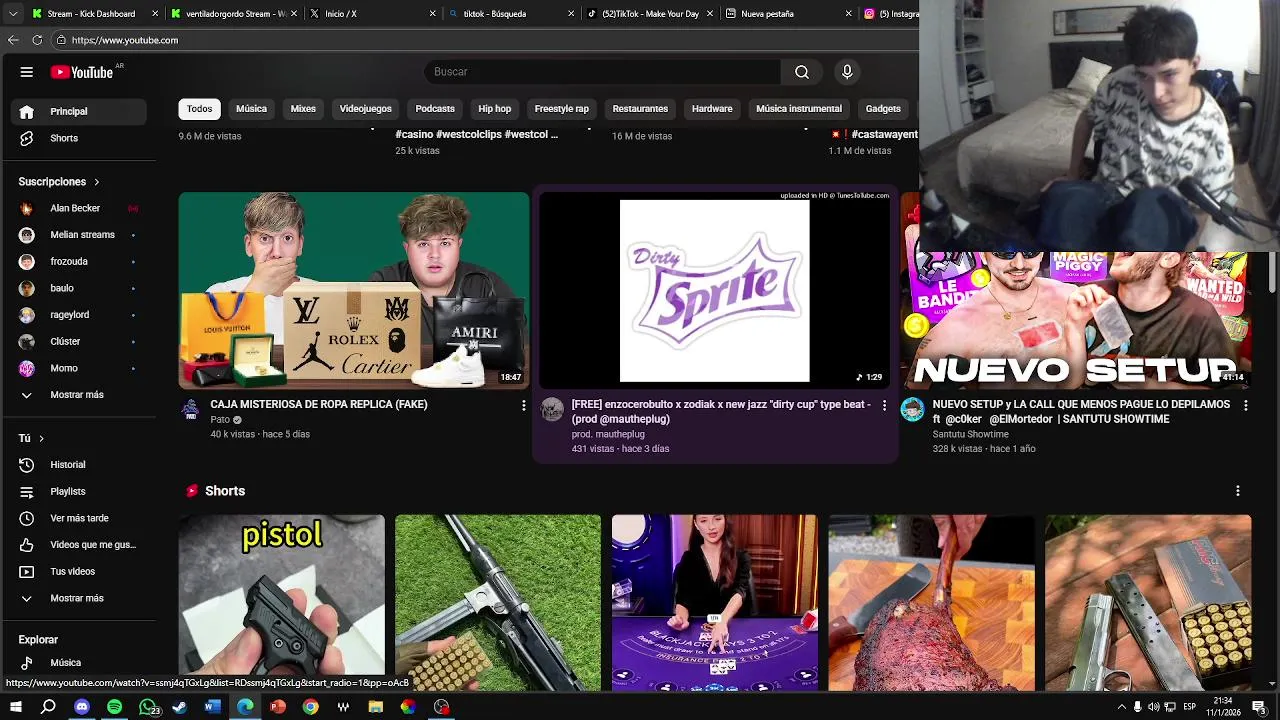Open Santutu Showtime channel avatar

pyautogui.click(x=912, y=408)
